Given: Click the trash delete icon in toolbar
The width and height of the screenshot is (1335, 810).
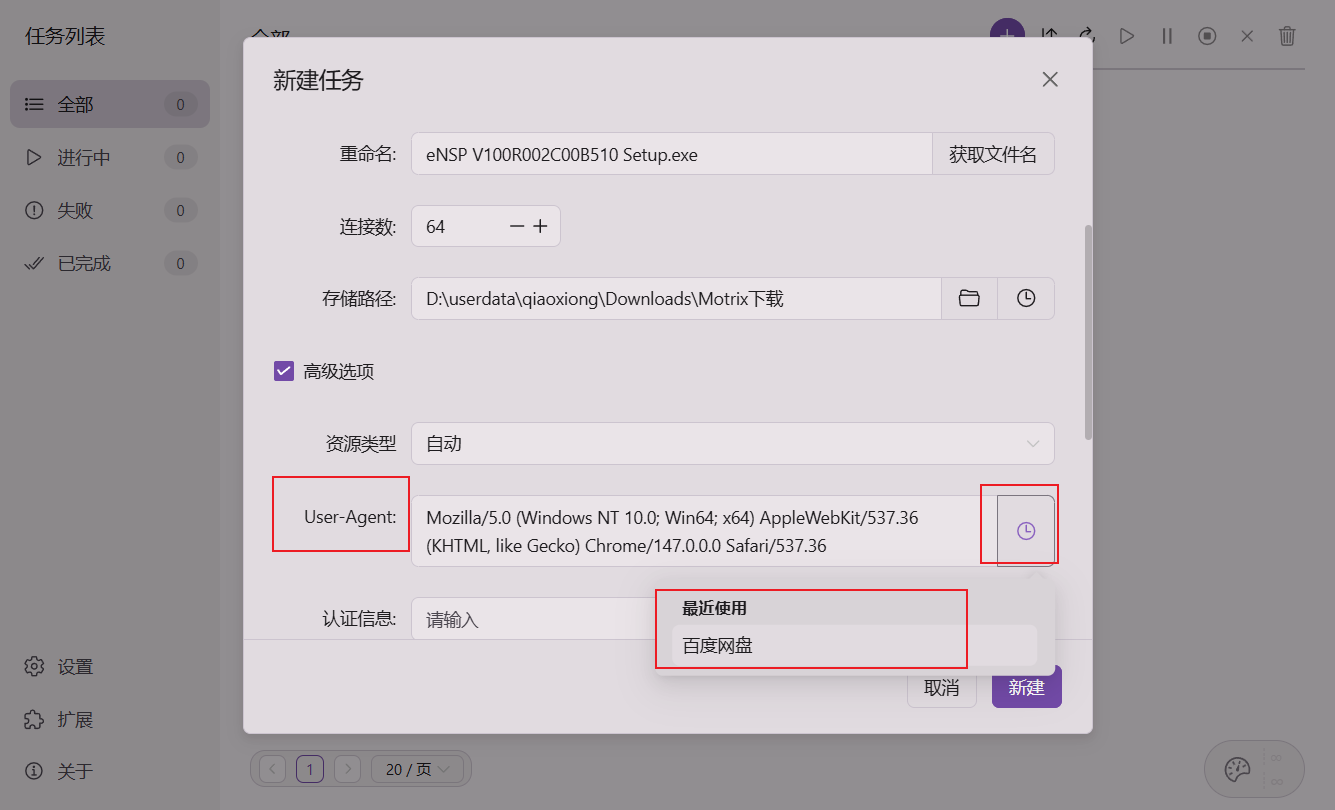Looking at the screenshot, I should click(1287, 36).
